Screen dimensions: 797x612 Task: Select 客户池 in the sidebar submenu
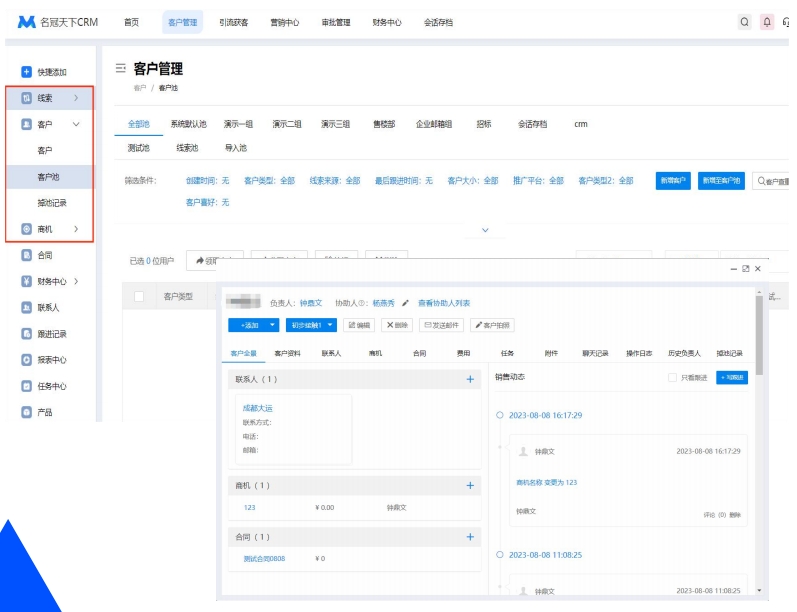(x=48, y=176)
